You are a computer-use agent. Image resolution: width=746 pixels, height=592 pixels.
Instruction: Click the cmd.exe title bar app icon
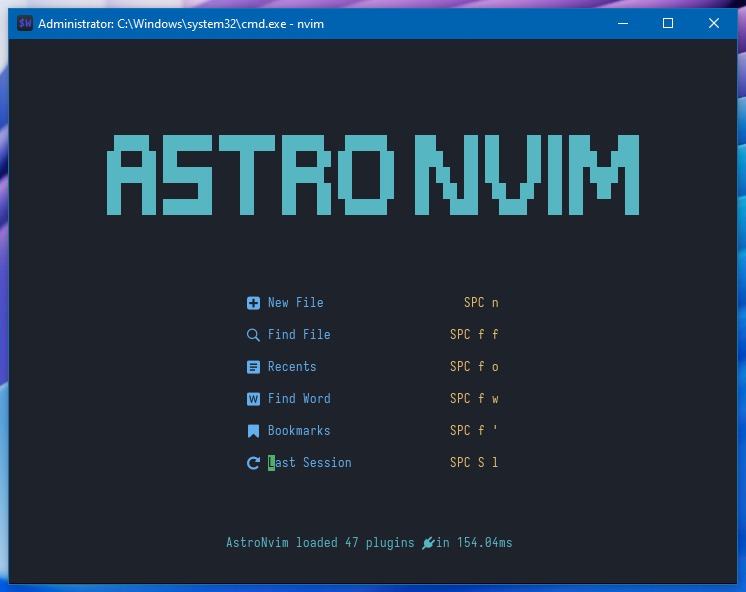[25, 23]
